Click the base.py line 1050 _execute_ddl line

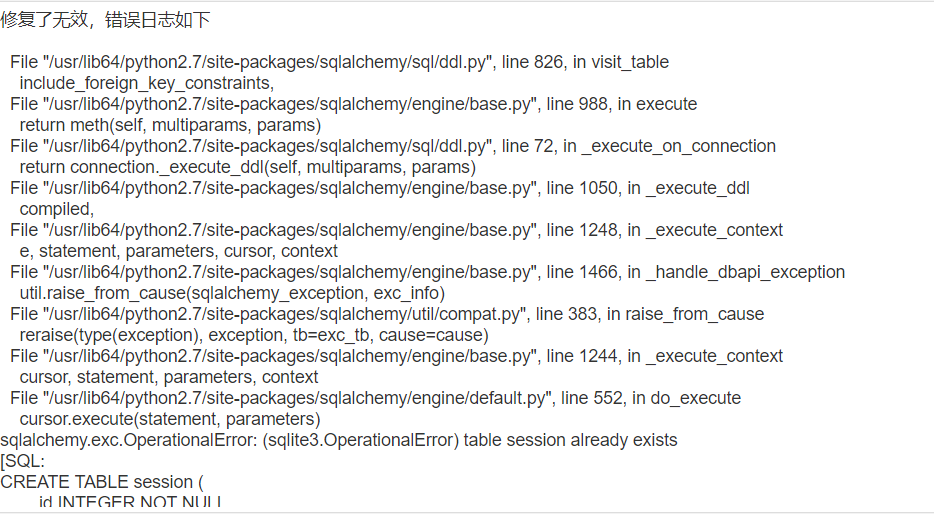coord(380,188)
